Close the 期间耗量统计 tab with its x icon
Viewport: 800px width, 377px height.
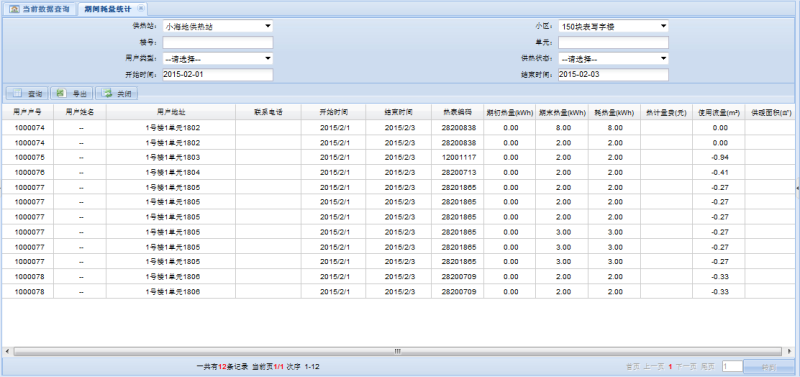click(141, 9)
